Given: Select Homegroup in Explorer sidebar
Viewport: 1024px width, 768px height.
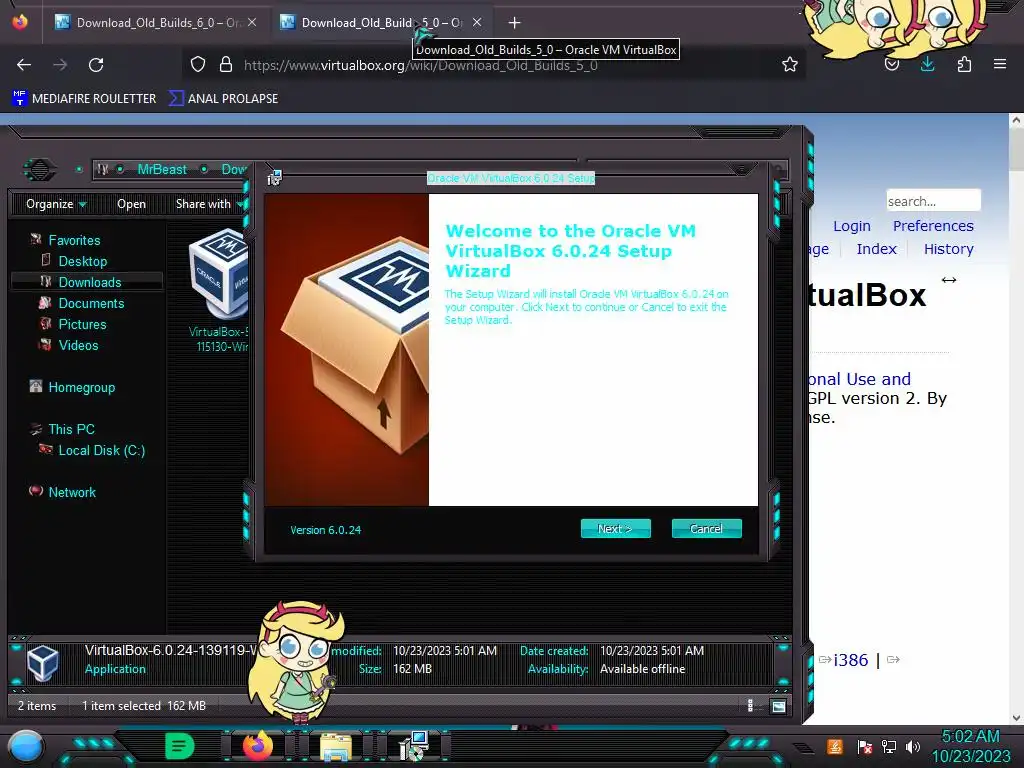Looking at the screenshot, I should pos(81,387).
